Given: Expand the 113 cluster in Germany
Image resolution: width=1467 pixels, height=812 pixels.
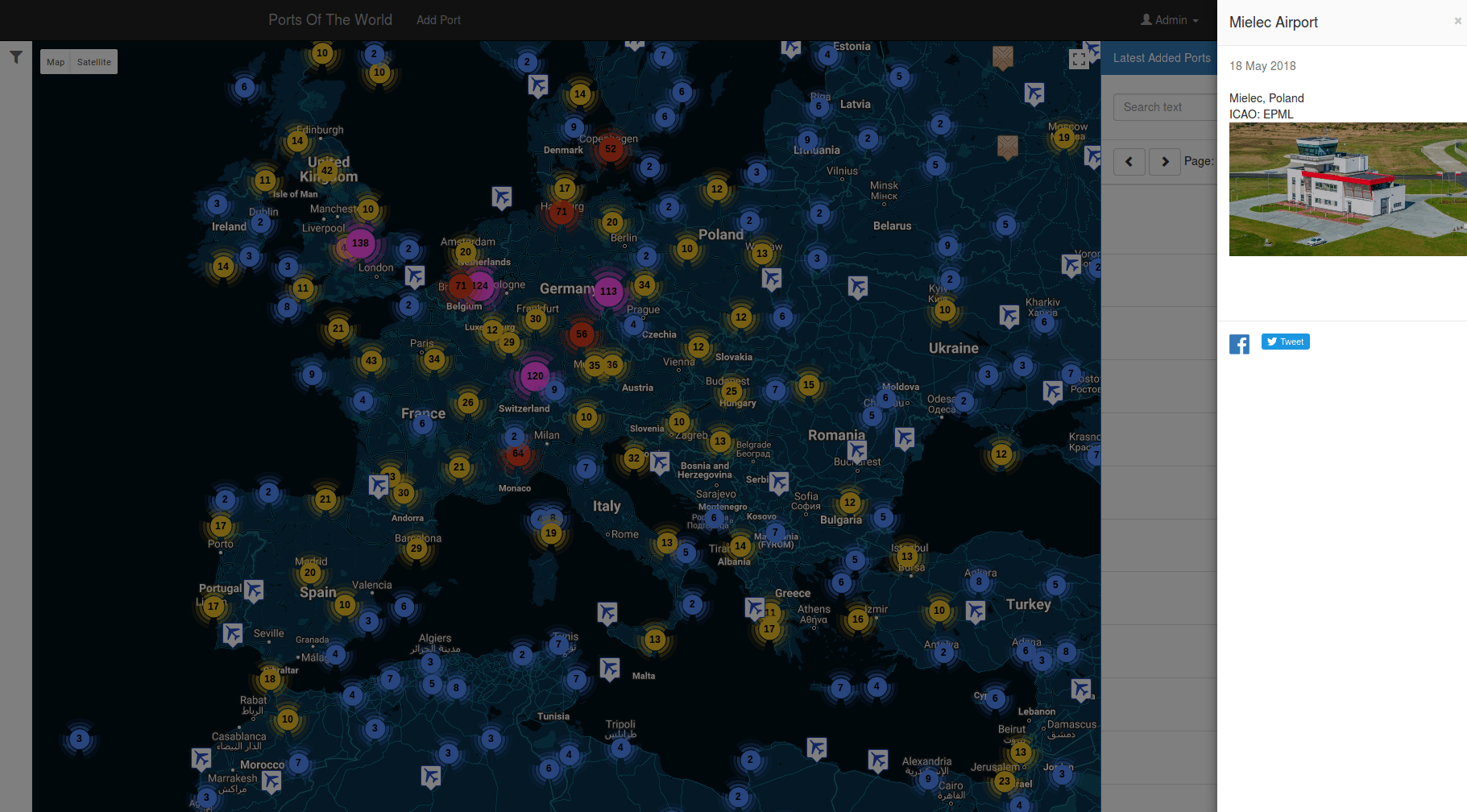Looking at the screenshot, I should pyautogui.click(x=608, y=292).
